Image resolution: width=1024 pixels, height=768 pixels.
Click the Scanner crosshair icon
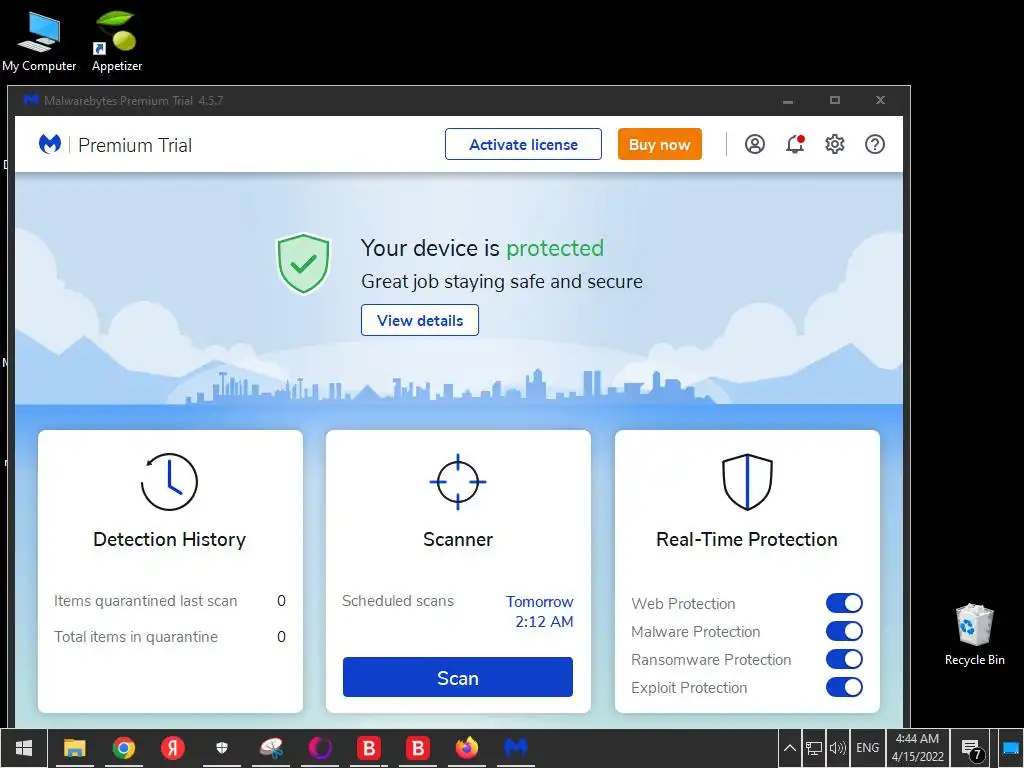pyautogui.click(x=458, y=482)
